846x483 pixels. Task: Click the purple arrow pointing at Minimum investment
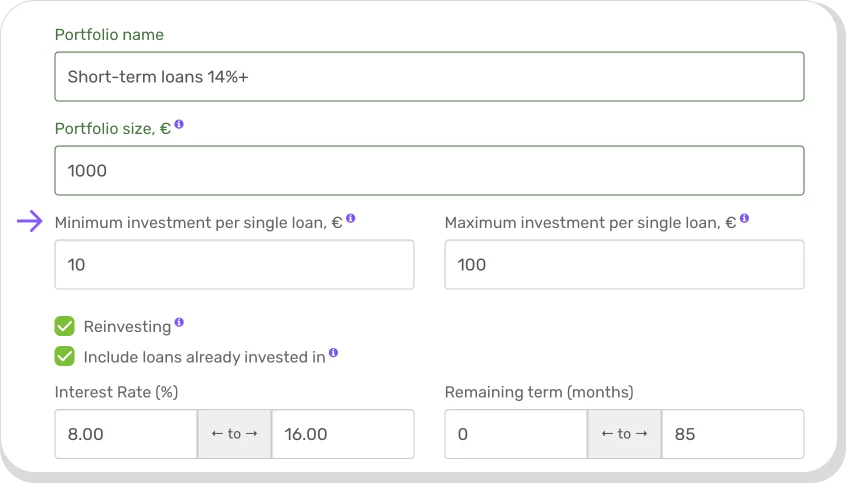click(30, 222)
